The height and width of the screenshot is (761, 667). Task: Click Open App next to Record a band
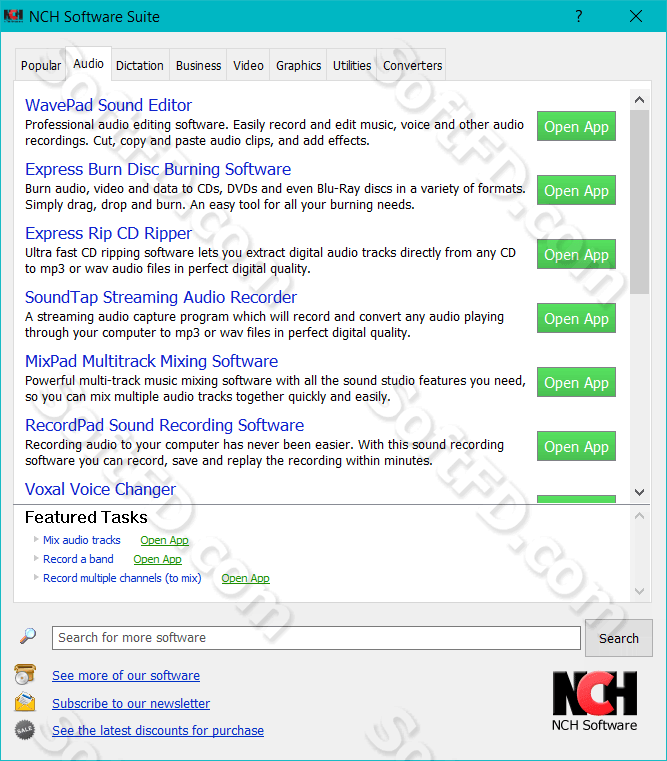pos(157,559)
